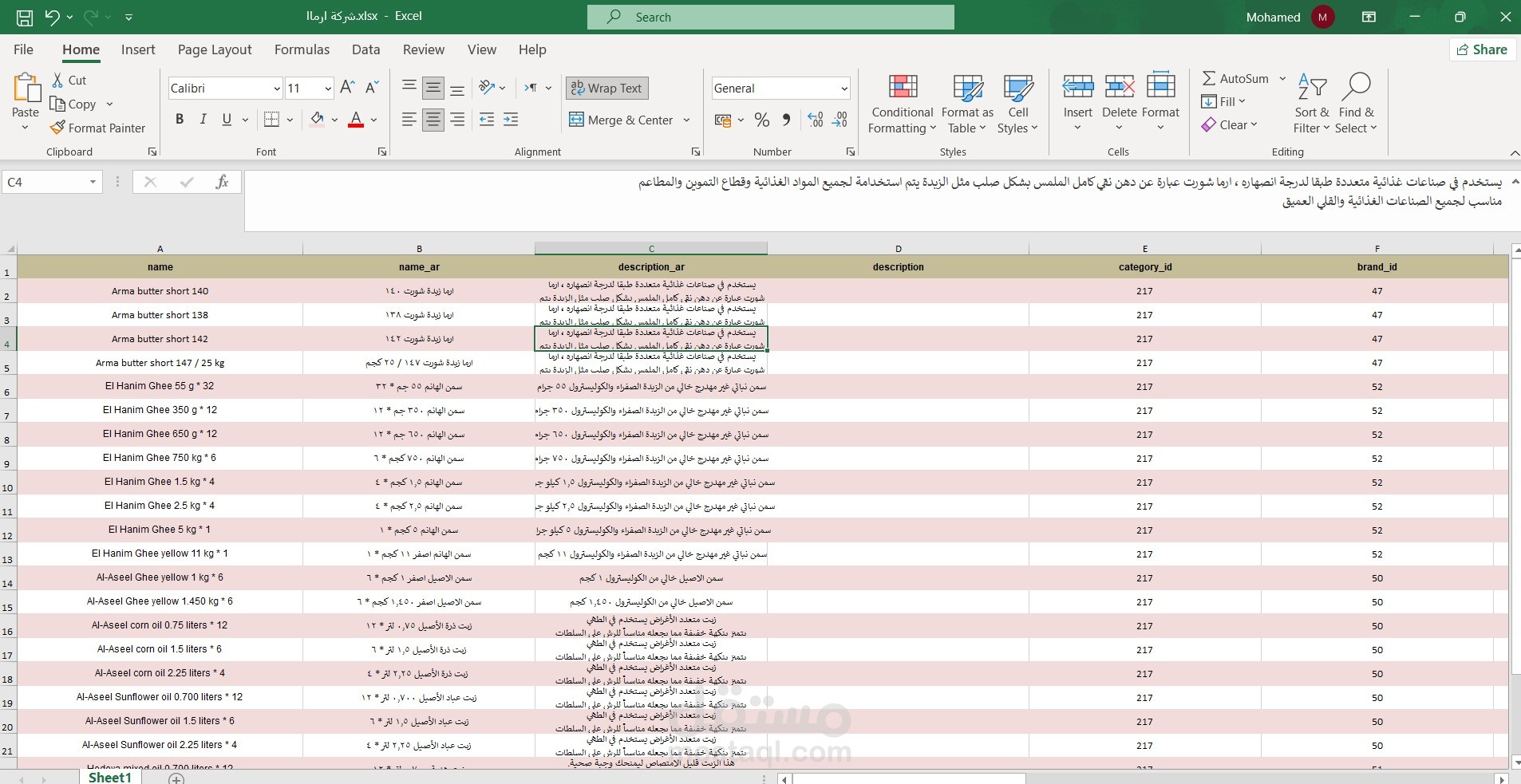The image size is (1521, 784).
Task: Click the Paste clipboard icon
Action: 26,88
